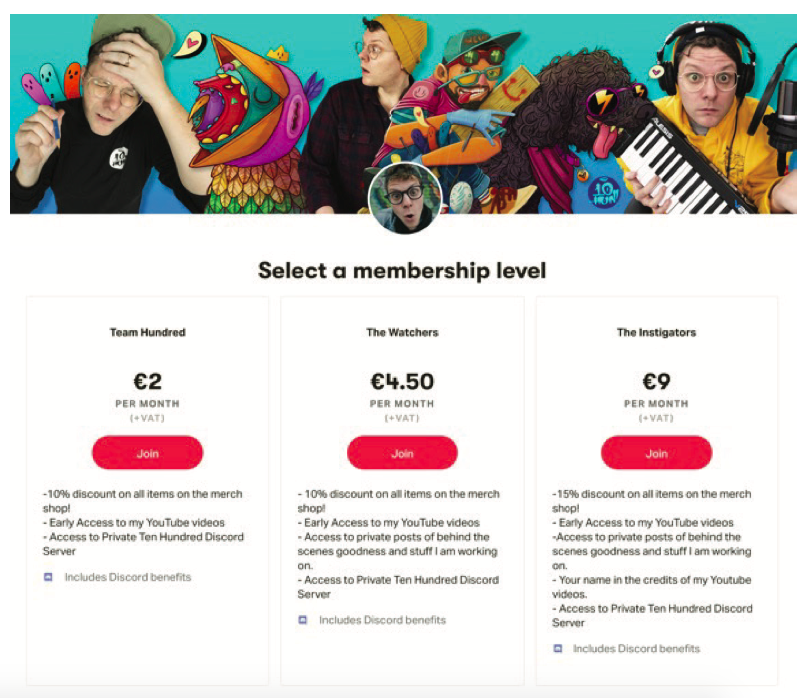Image resolution: width=798 pixels, height=698 pixels.
Task: Open Discord benefits for Team Hundred
Action: (127, 577)
